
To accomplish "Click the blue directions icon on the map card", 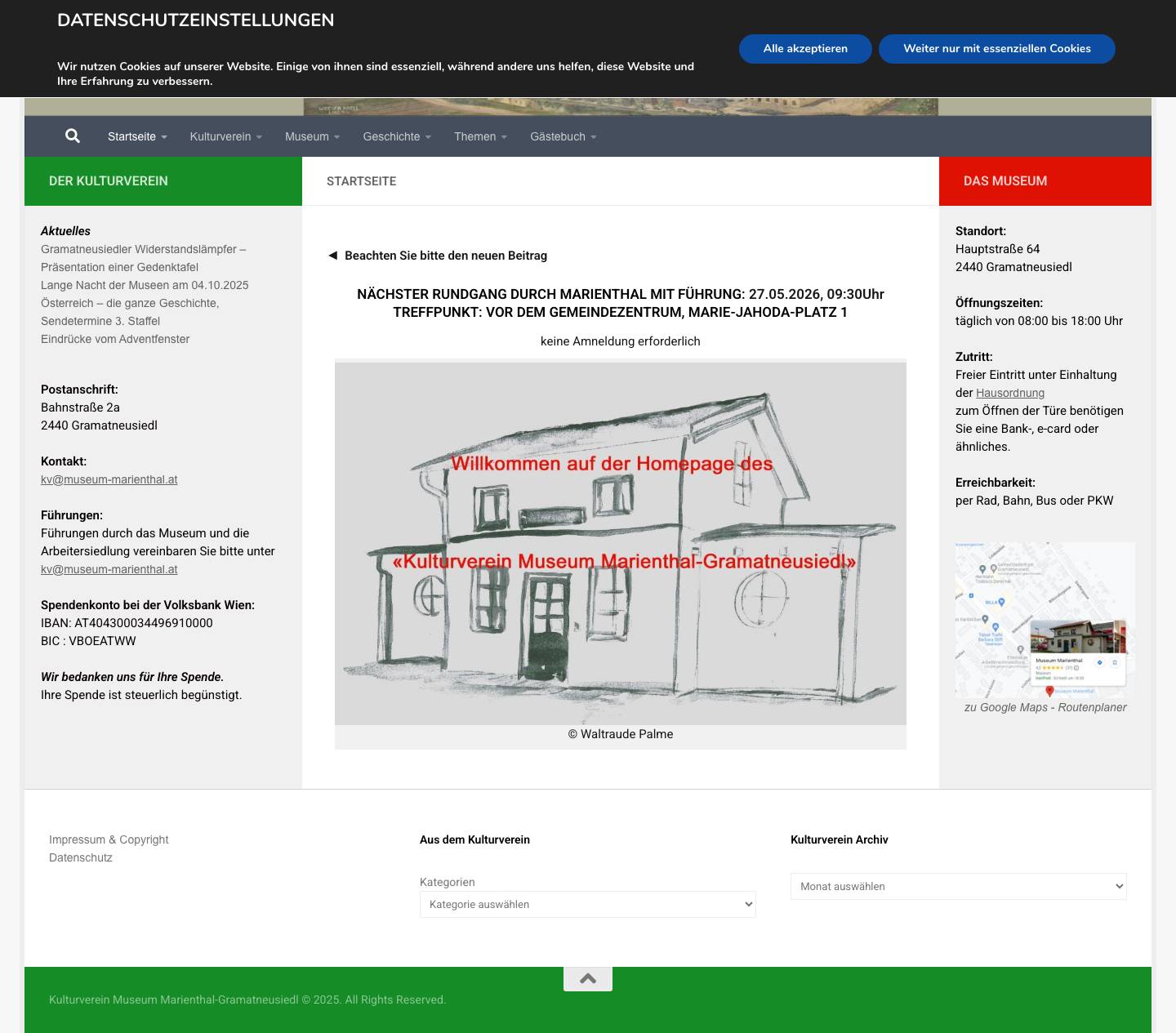I will pos(1099,662).
